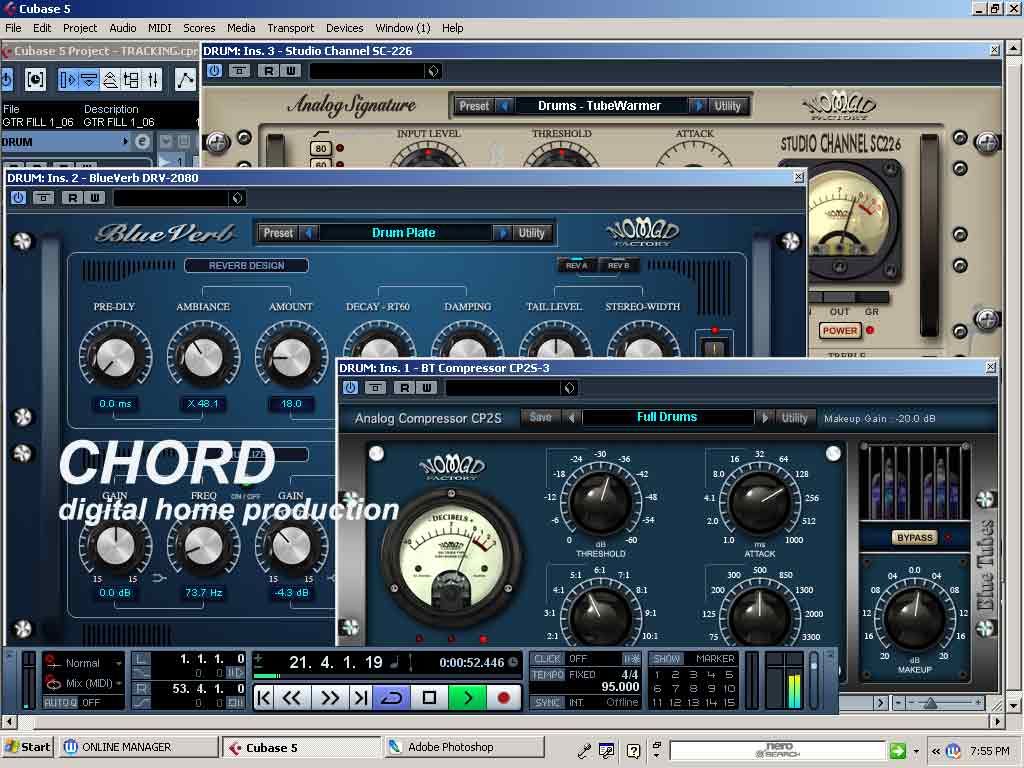Enable Read automation on BlueVerb window
The width and height of the screenshot is (1024, 768).
(x=72, y=198)
